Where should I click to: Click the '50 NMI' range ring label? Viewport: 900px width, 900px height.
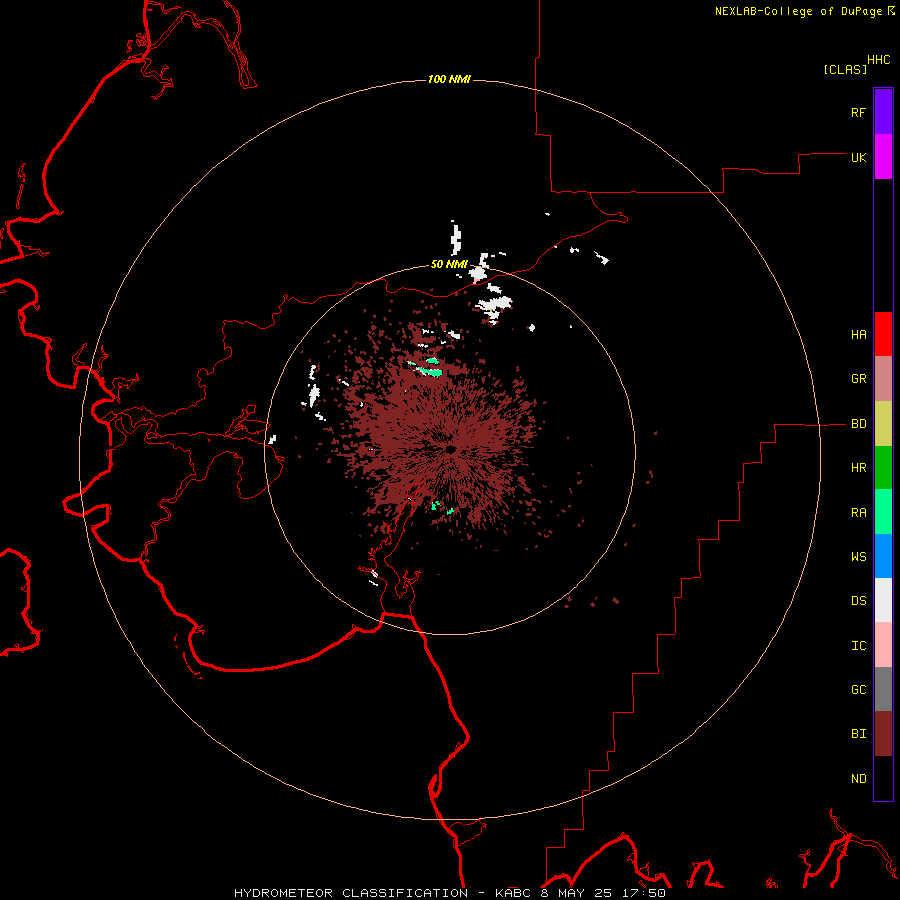(x=449, y=264)
